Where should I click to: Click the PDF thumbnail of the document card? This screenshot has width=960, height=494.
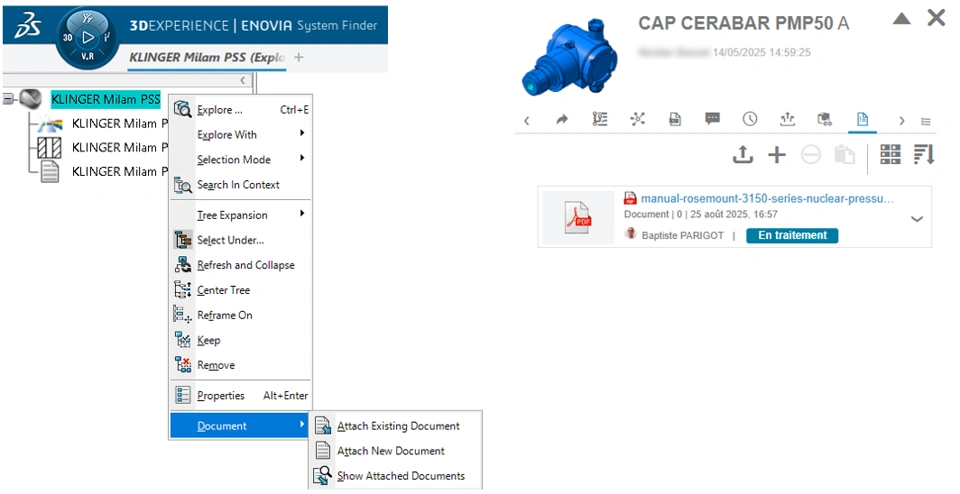pos(579,217)
